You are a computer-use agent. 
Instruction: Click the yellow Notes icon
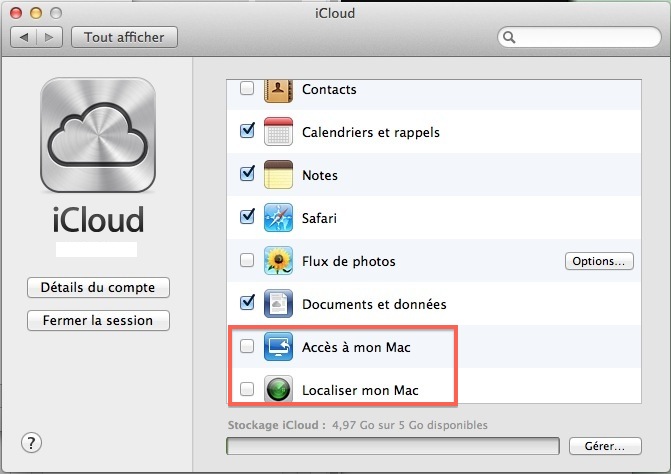277,175
